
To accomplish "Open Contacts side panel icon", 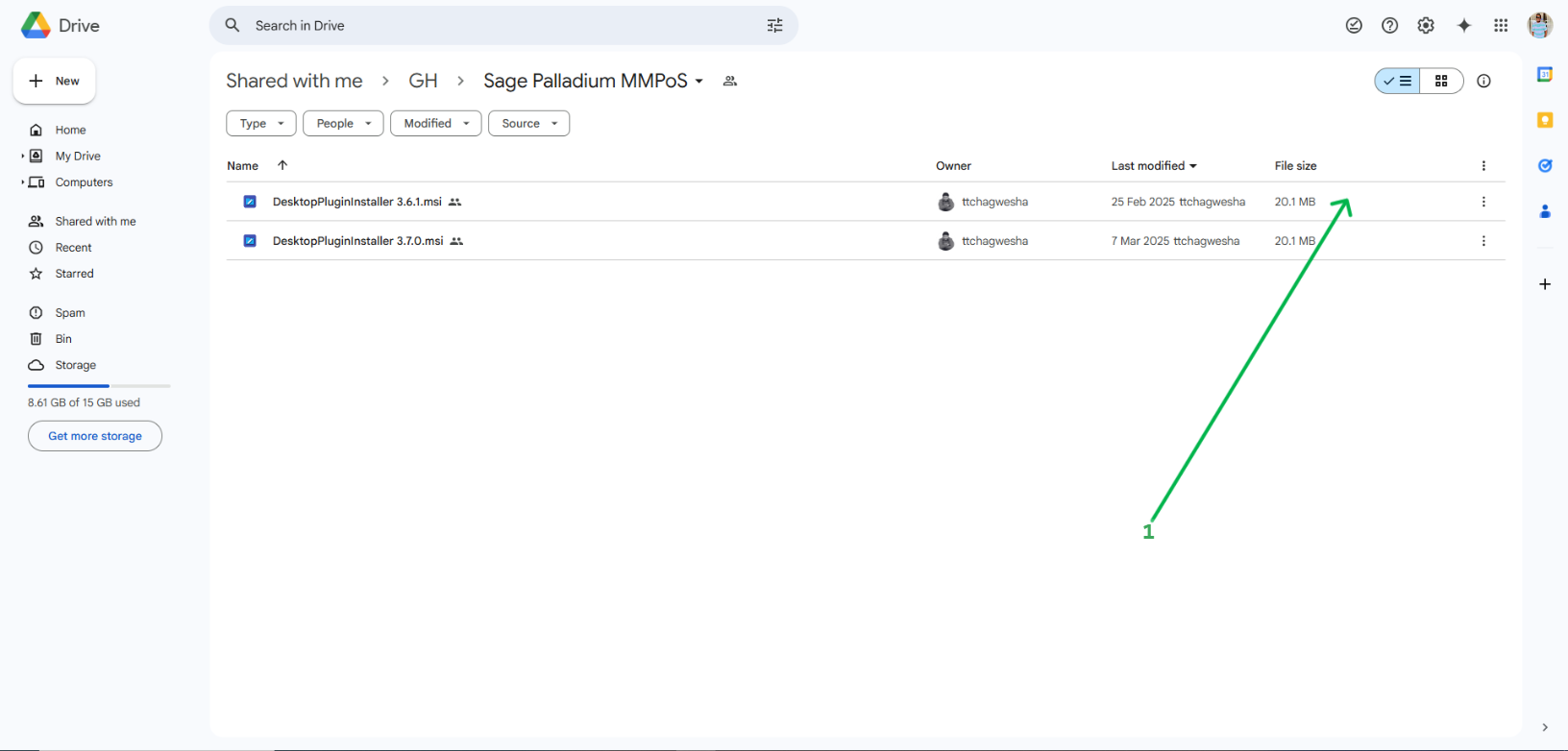I will (1545, 211).
